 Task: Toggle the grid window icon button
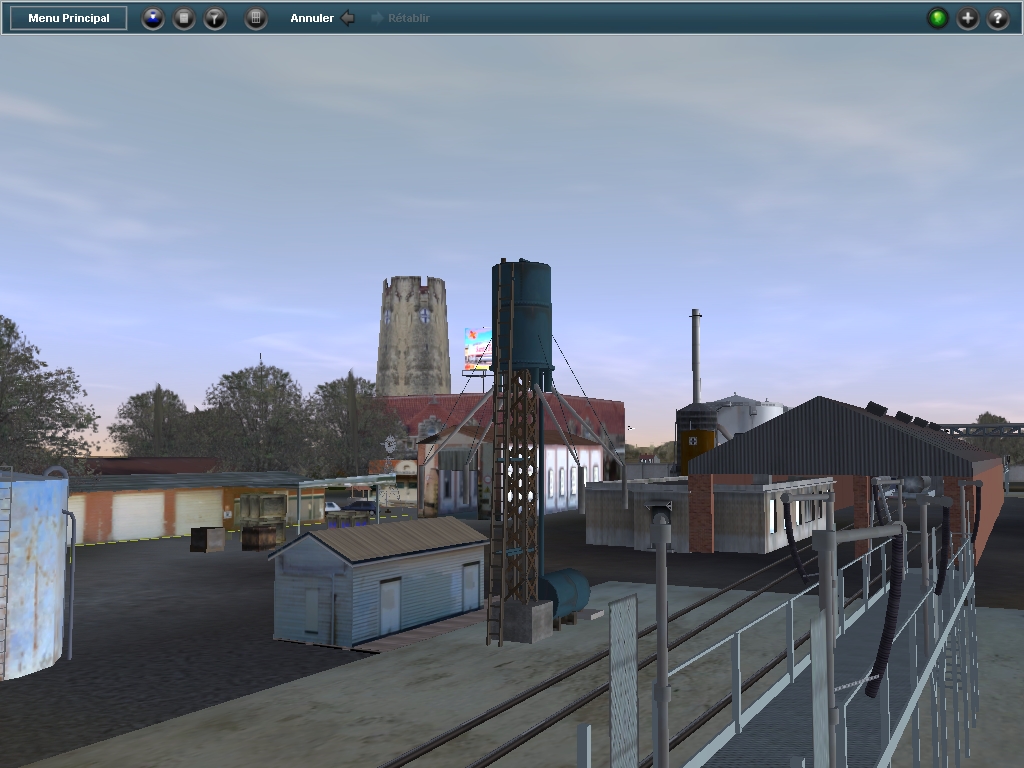point(256,18)
